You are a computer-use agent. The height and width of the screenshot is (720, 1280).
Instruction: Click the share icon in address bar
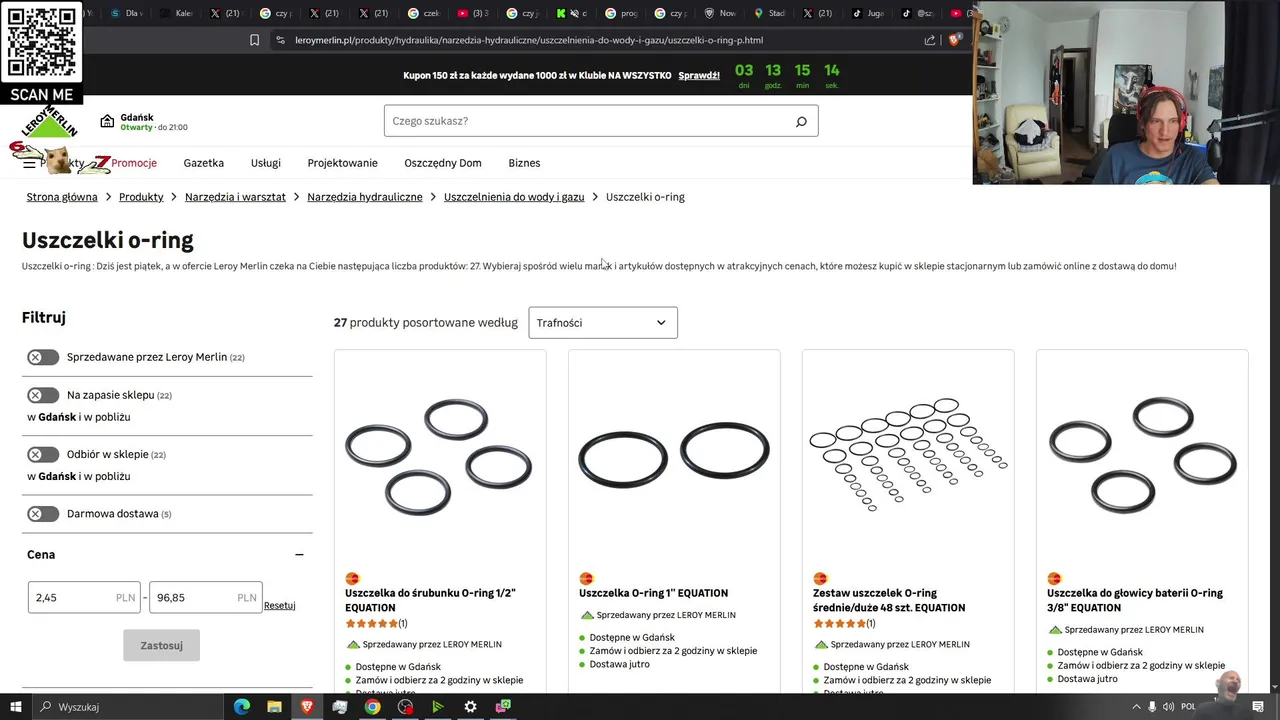point(930,40)
